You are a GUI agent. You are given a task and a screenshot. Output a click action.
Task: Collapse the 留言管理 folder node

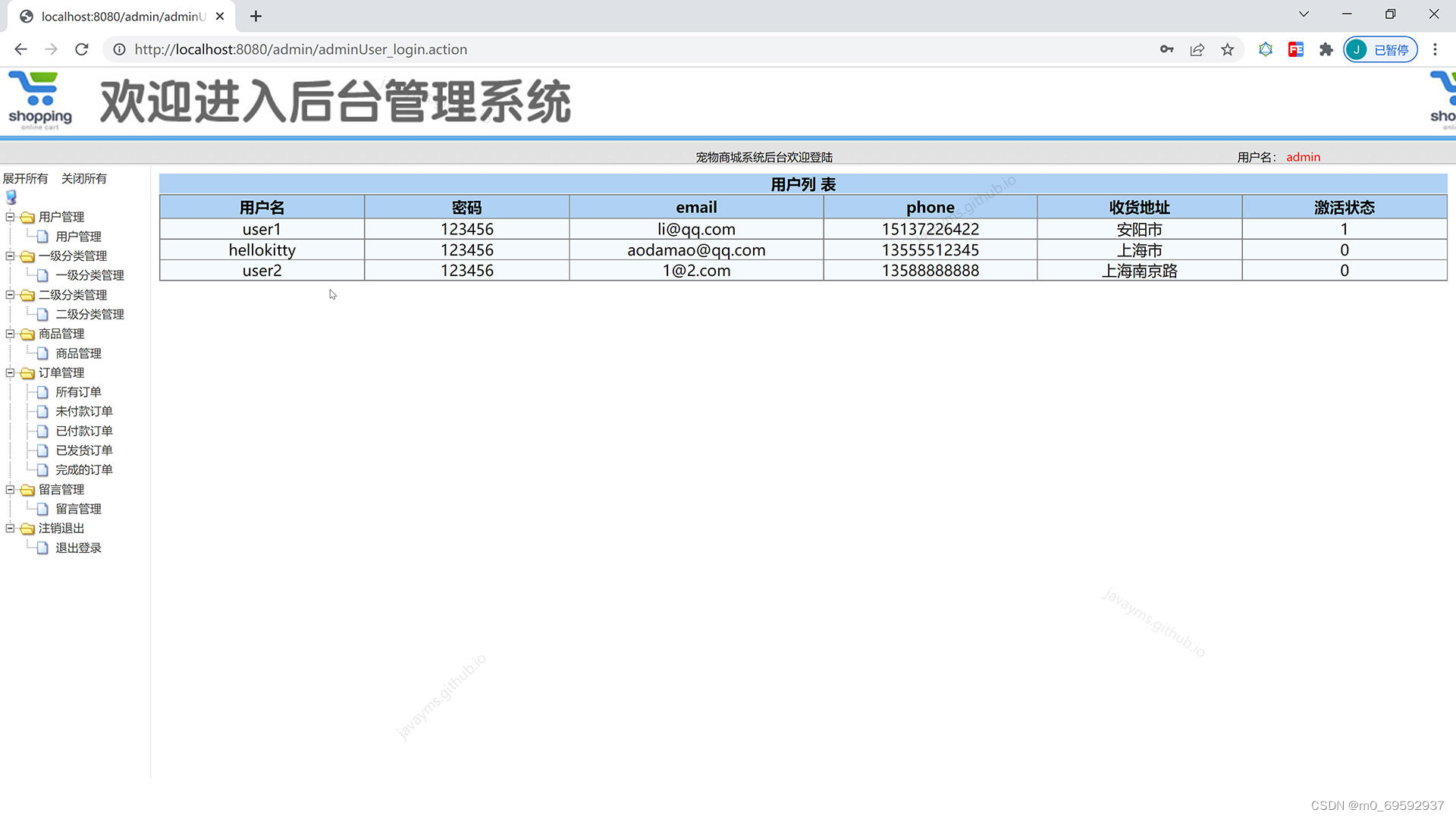point(11,489)
